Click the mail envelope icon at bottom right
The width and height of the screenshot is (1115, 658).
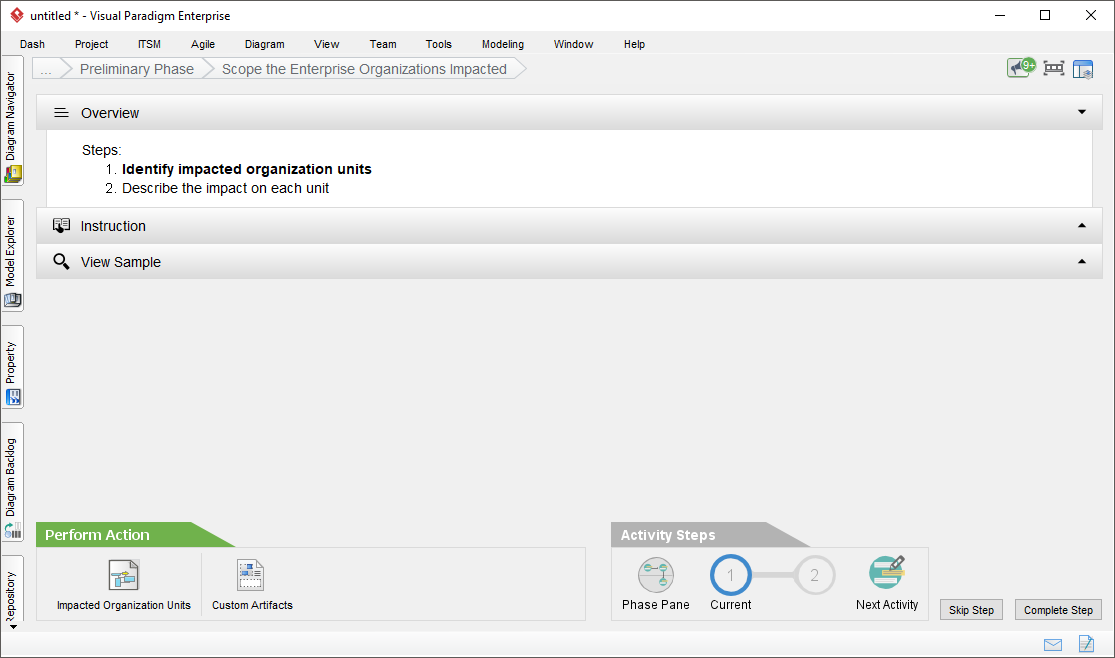pyautogui.click(x=1052, y=645)
